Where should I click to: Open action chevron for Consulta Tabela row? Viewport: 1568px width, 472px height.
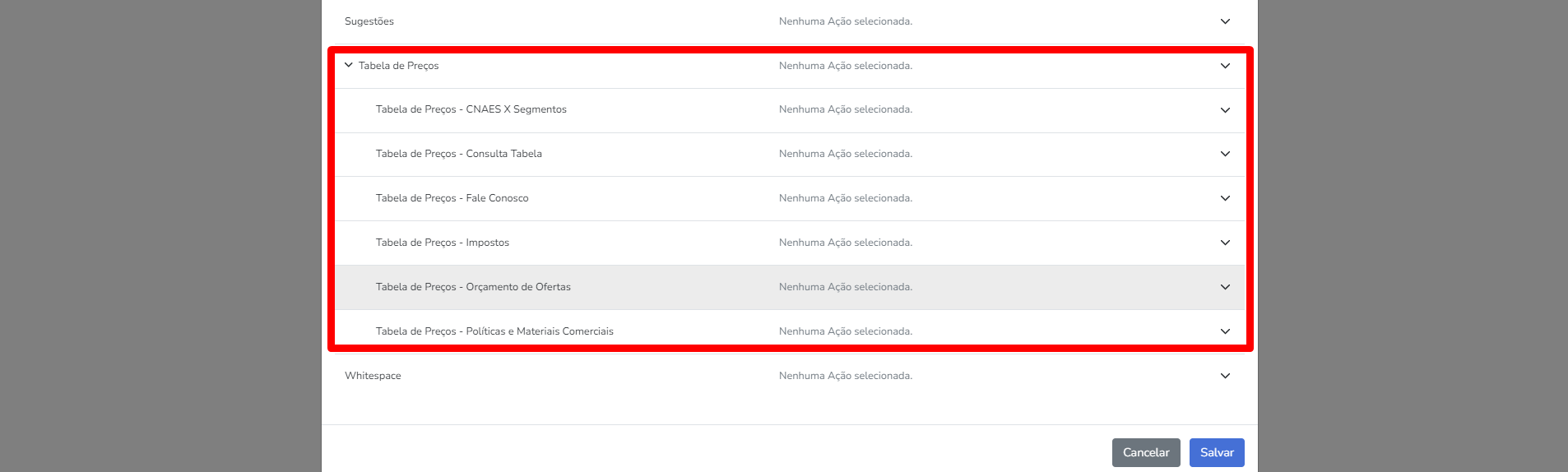pyautogui.click(x=1225, y=154)
